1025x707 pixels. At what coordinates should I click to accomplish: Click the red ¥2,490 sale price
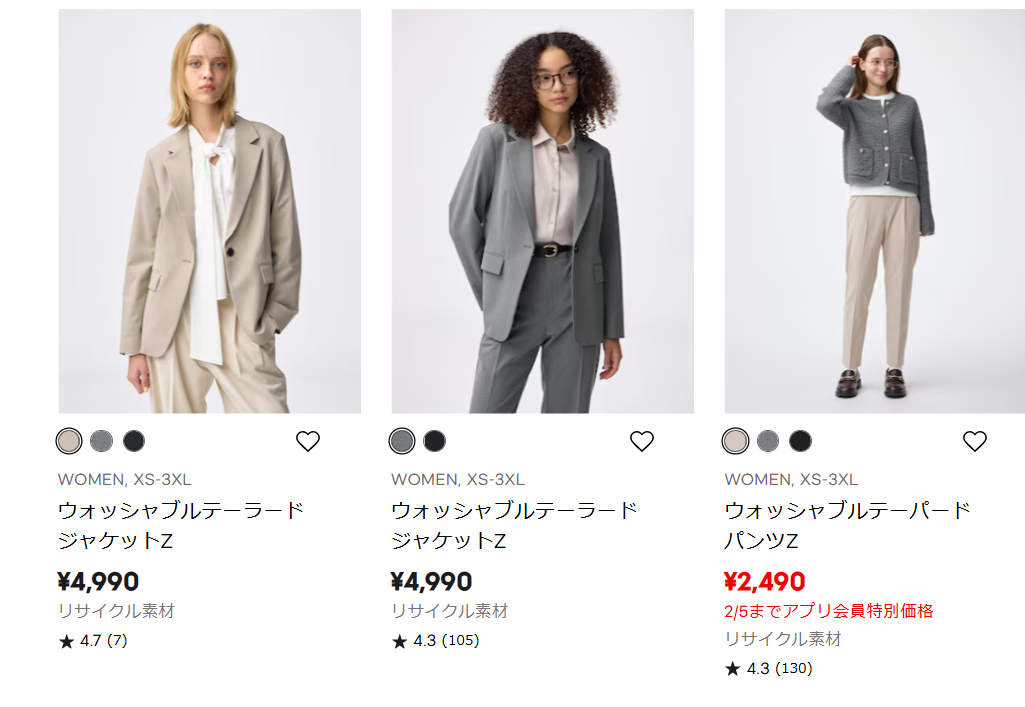click(764, 581)
